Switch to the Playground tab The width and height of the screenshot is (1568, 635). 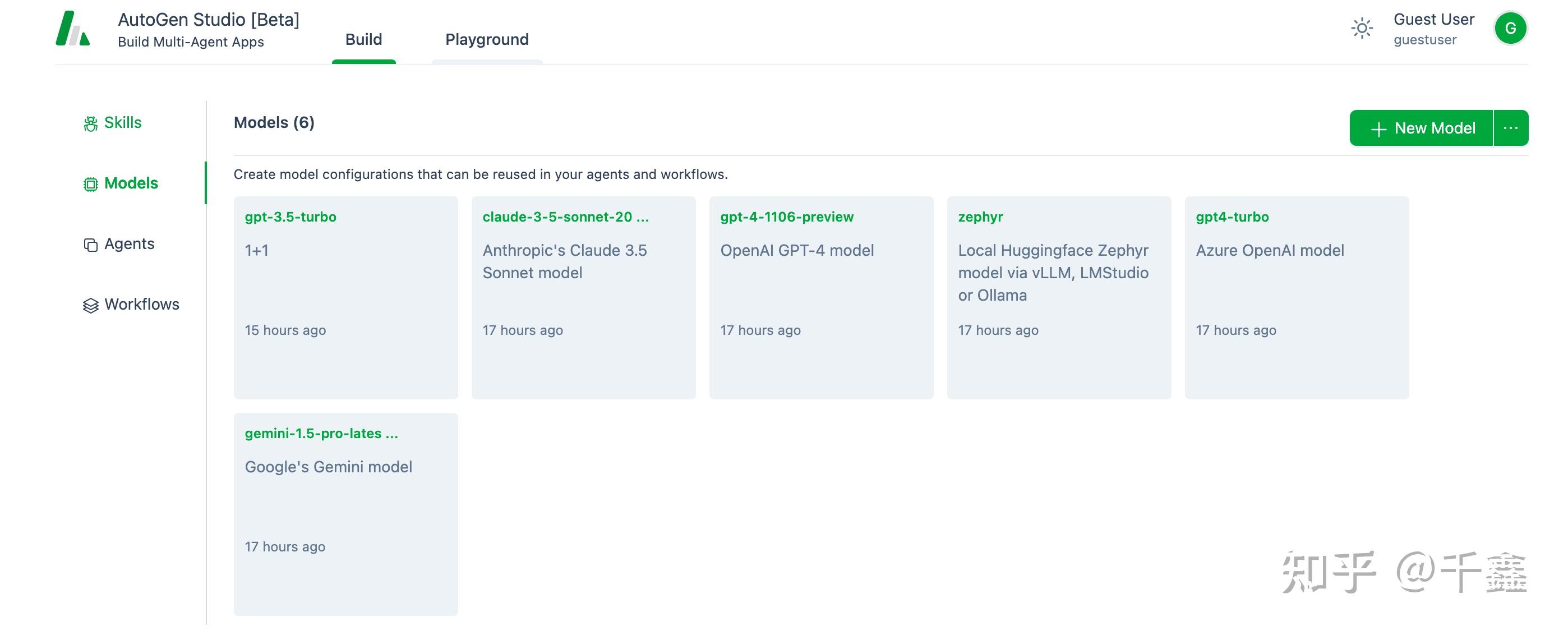[487, 40]
